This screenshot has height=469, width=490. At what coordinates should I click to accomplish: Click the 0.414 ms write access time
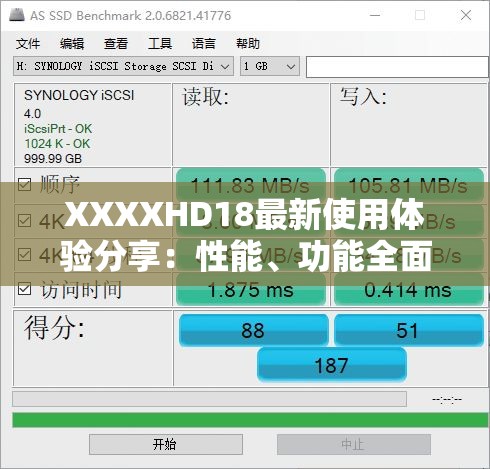tap(409, 289)
